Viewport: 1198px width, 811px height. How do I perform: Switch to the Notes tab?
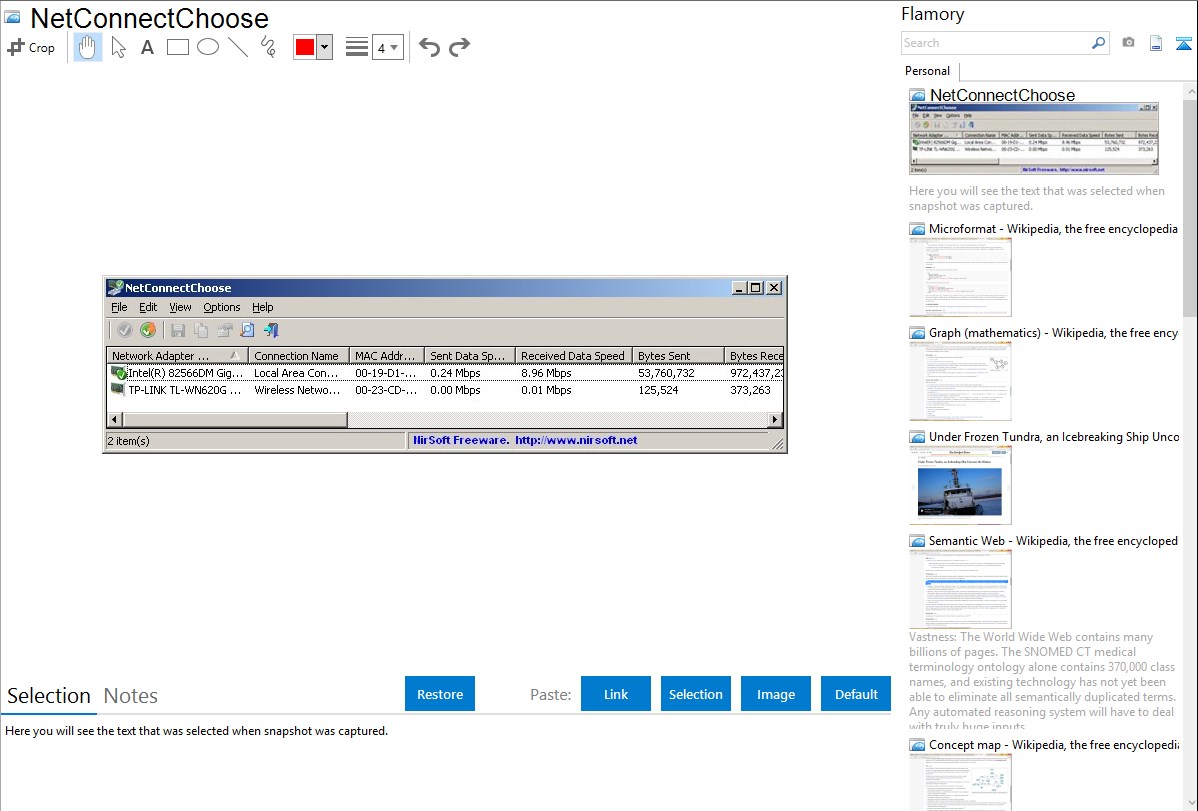click(131, 696)
